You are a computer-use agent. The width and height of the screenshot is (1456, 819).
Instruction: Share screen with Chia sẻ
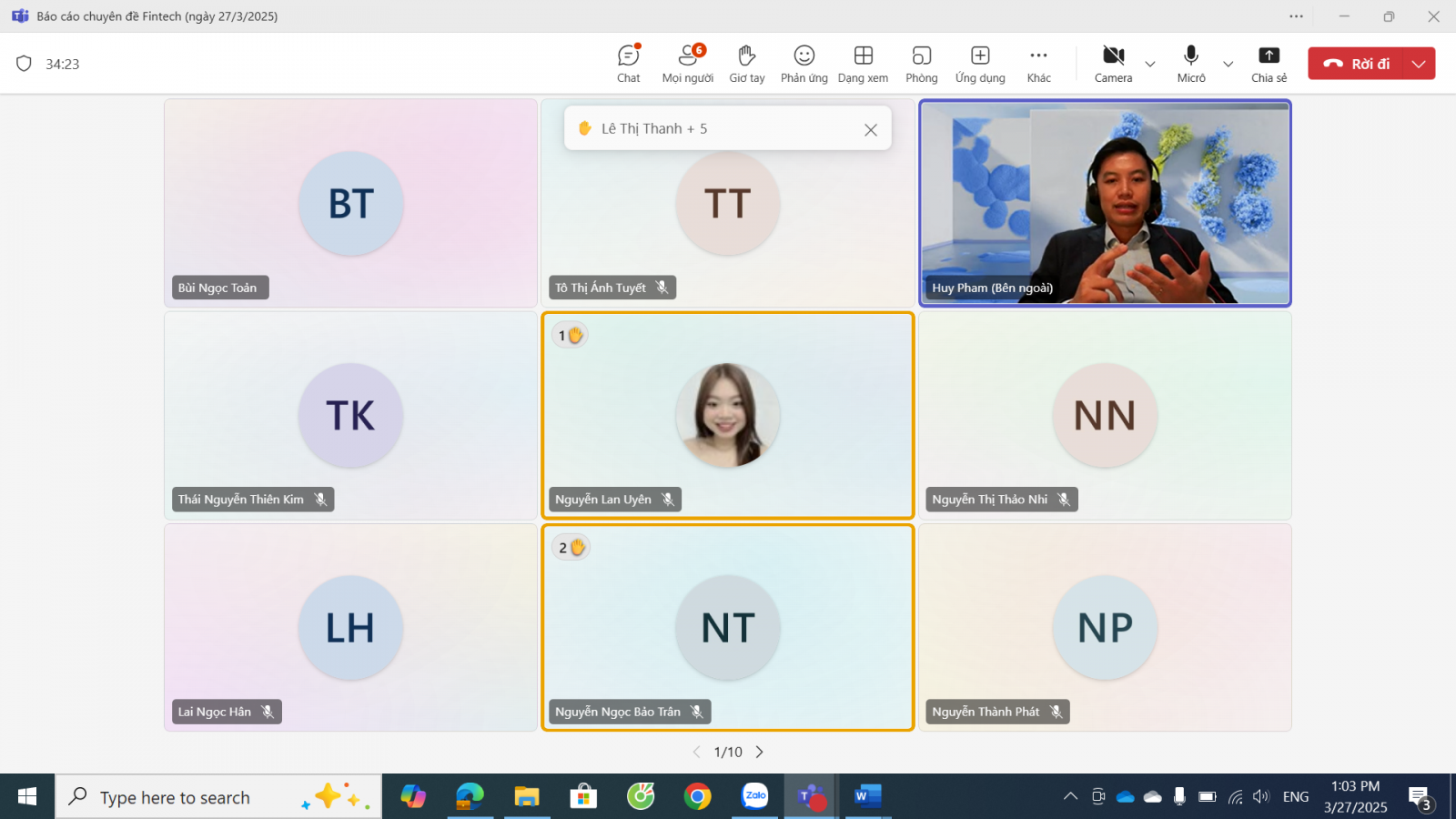(1269, 64)
